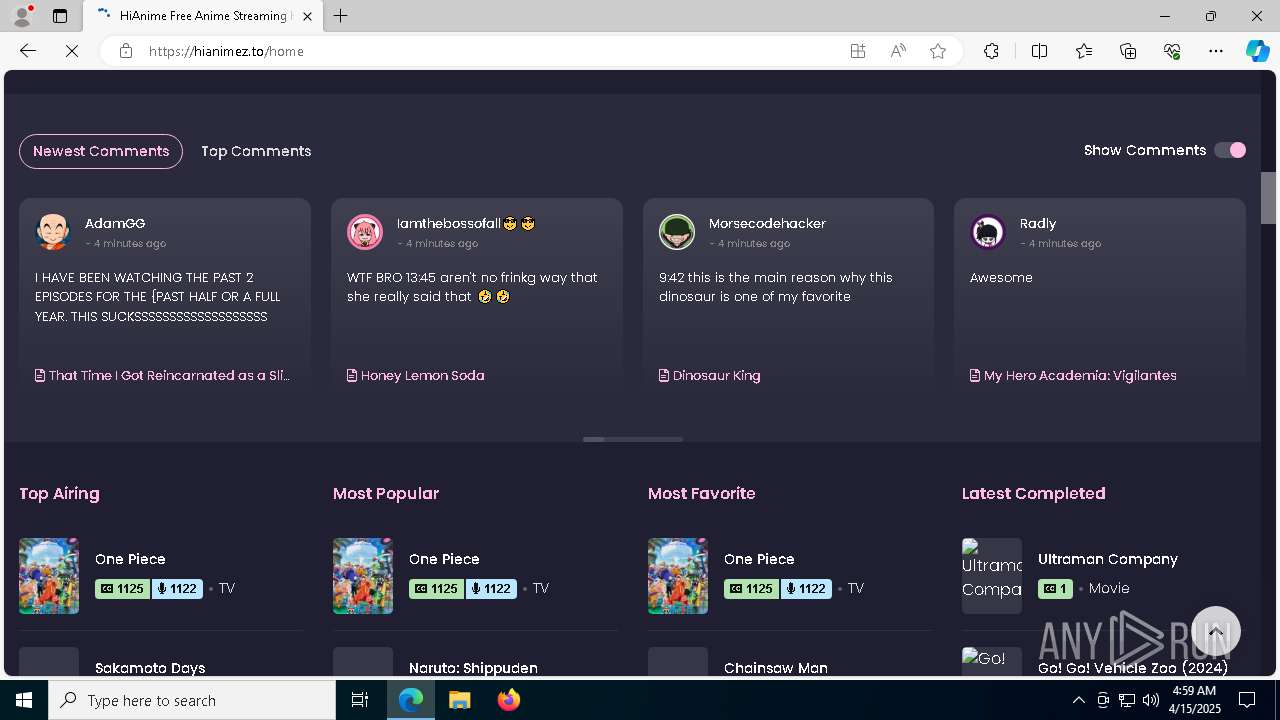Open Honey Lemon Soda link
The height and width of the screenshot is (720, 1280).
[x=416, y=375]
